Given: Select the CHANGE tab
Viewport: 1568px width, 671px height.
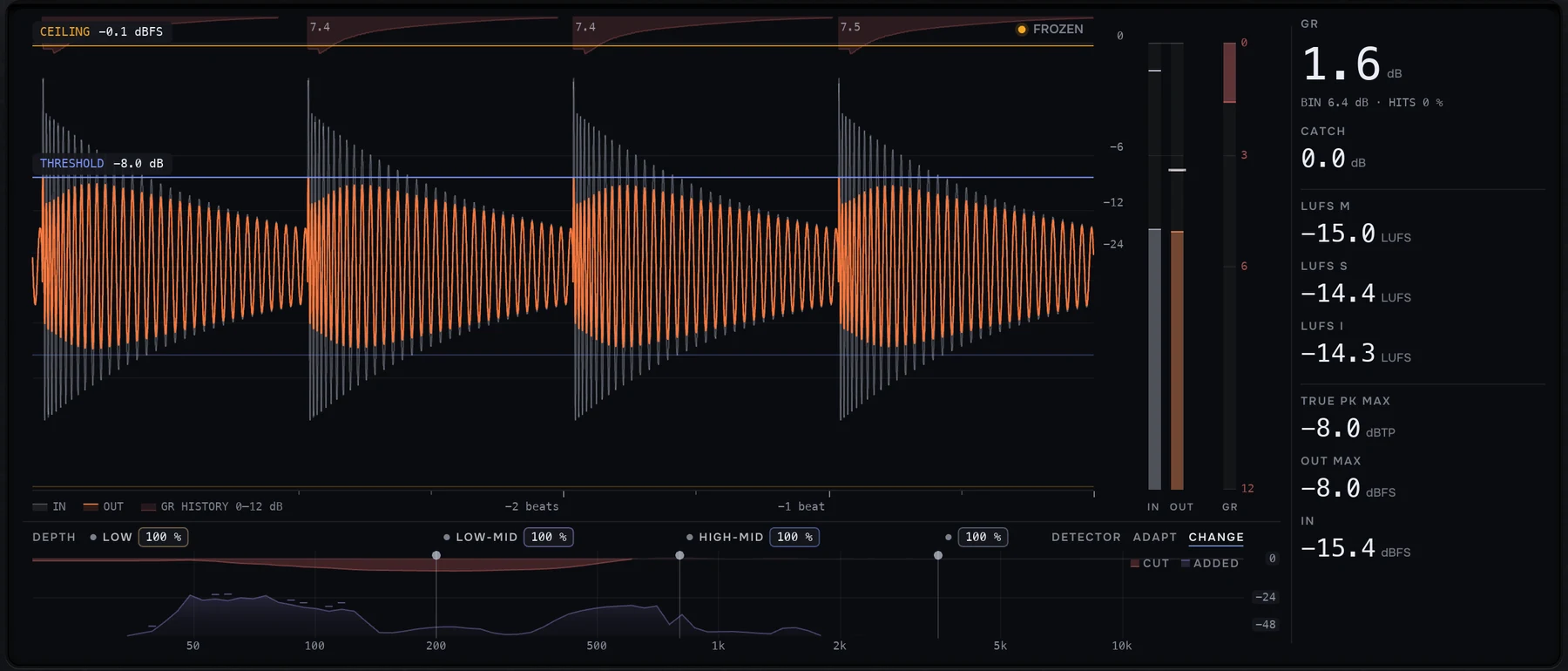Looking at the screenshot, I should (1216, 538).
